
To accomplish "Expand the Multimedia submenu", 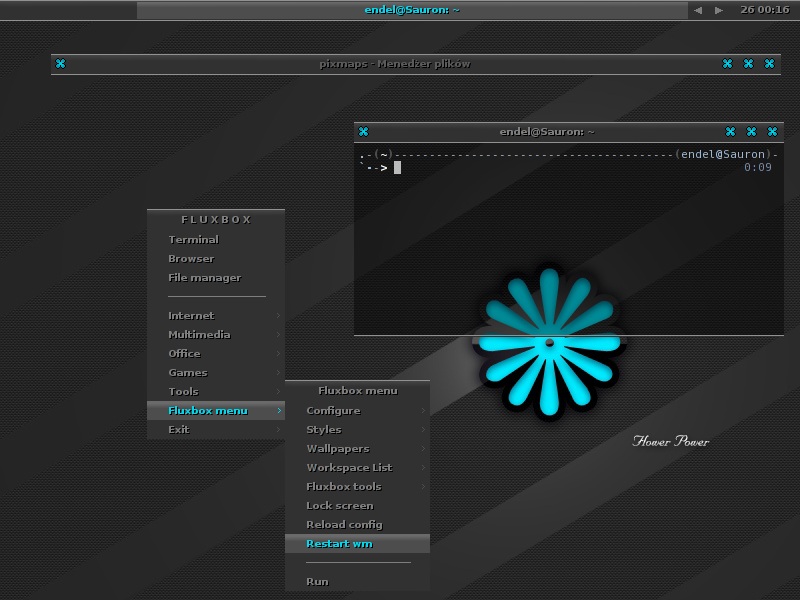I will tap(216, 335).
